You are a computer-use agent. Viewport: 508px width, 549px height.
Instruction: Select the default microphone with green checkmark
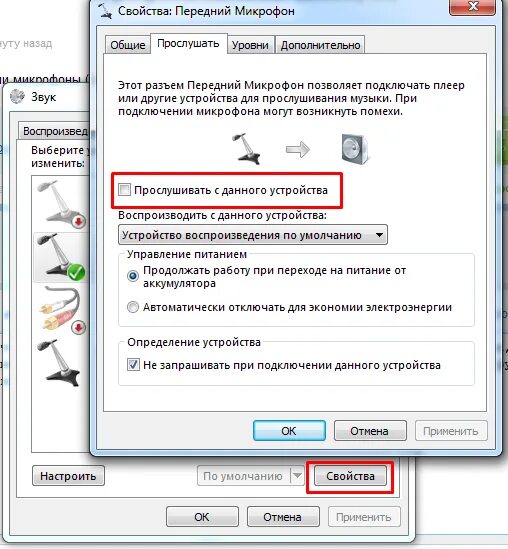coord(61,257)
